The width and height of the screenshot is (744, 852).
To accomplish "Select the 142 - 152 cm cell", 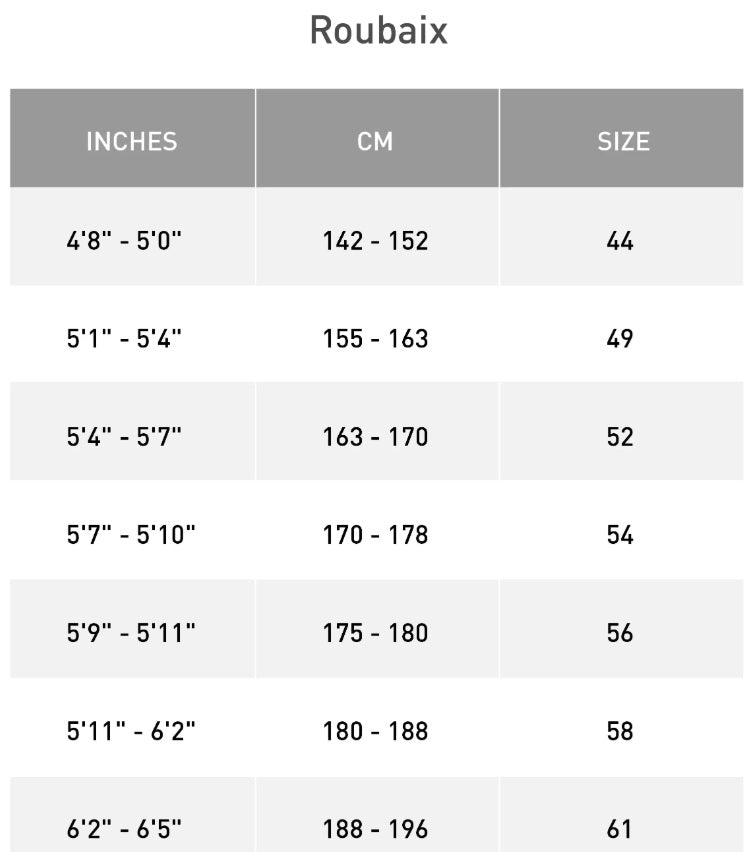I will [375, 241].
